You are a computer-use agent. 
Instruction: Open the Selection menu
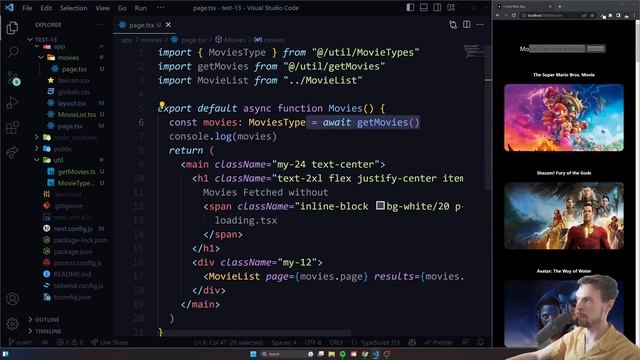(73, 8)
